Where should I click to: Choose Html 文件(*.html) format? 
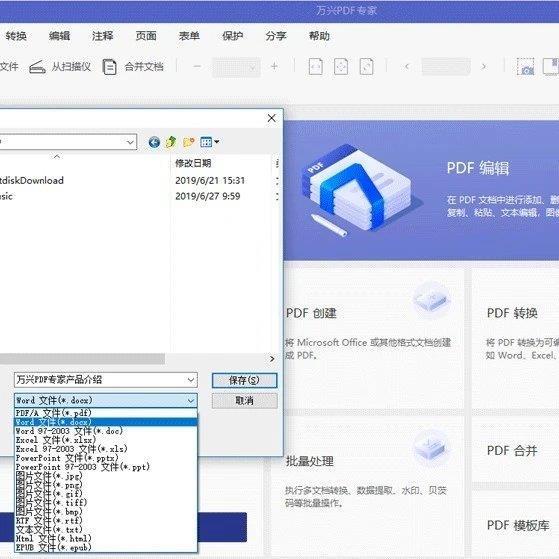click(x=106, y=538)
